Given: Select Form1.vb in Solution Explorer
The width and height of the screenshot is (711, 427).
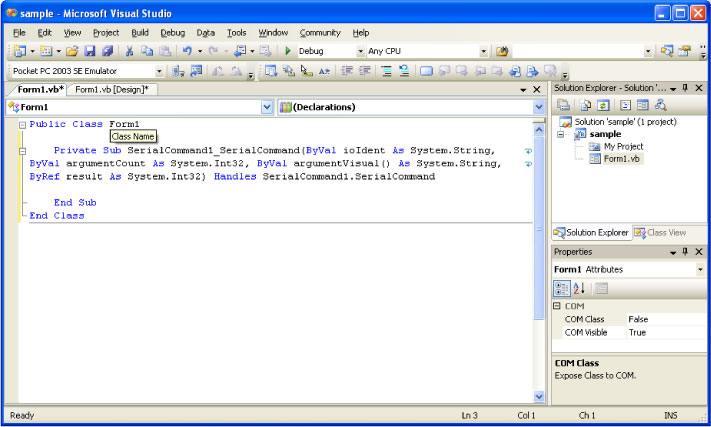Looking at the screenshot, I should tap(621, 159).
